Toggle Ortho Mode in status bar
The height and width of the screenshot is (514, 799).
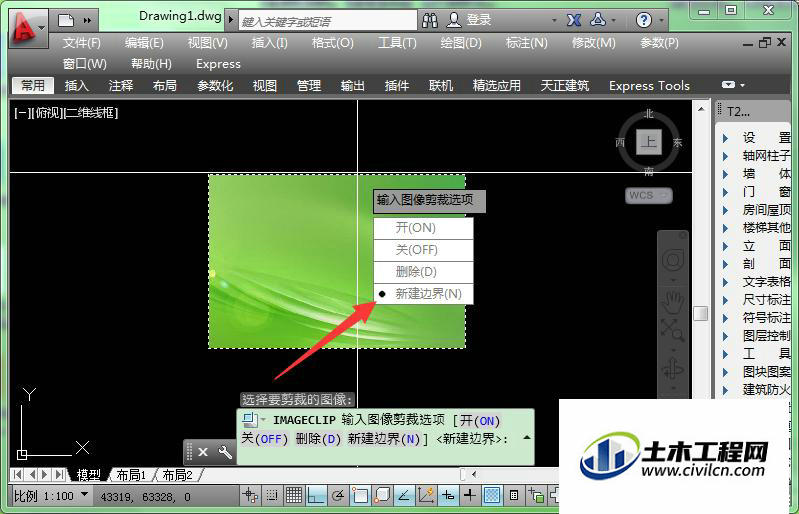click(316, 495)
